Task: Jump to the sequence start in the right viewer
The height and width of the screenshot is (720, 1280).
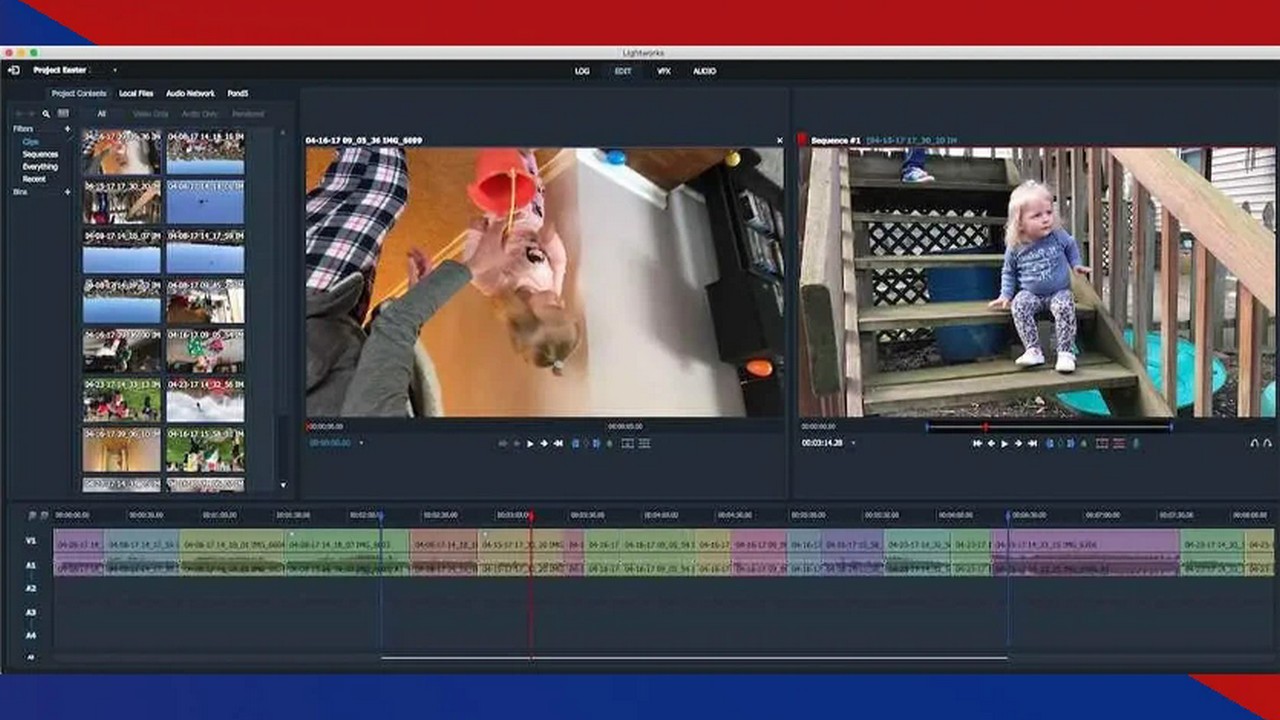Action: (x=977, y=443)
